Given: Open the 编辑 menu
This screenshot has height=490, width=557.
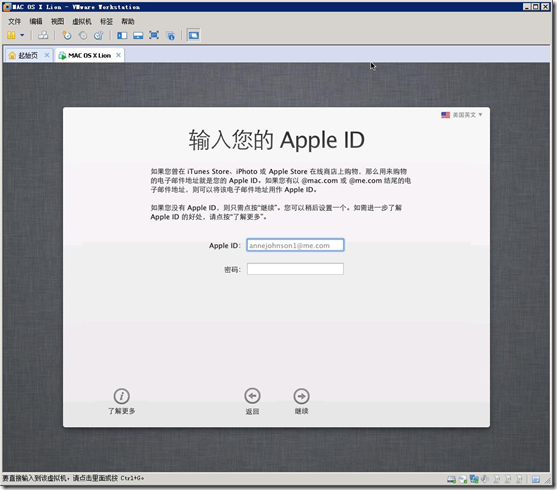Looking at the screenshot, I should [x=36, y=21].
